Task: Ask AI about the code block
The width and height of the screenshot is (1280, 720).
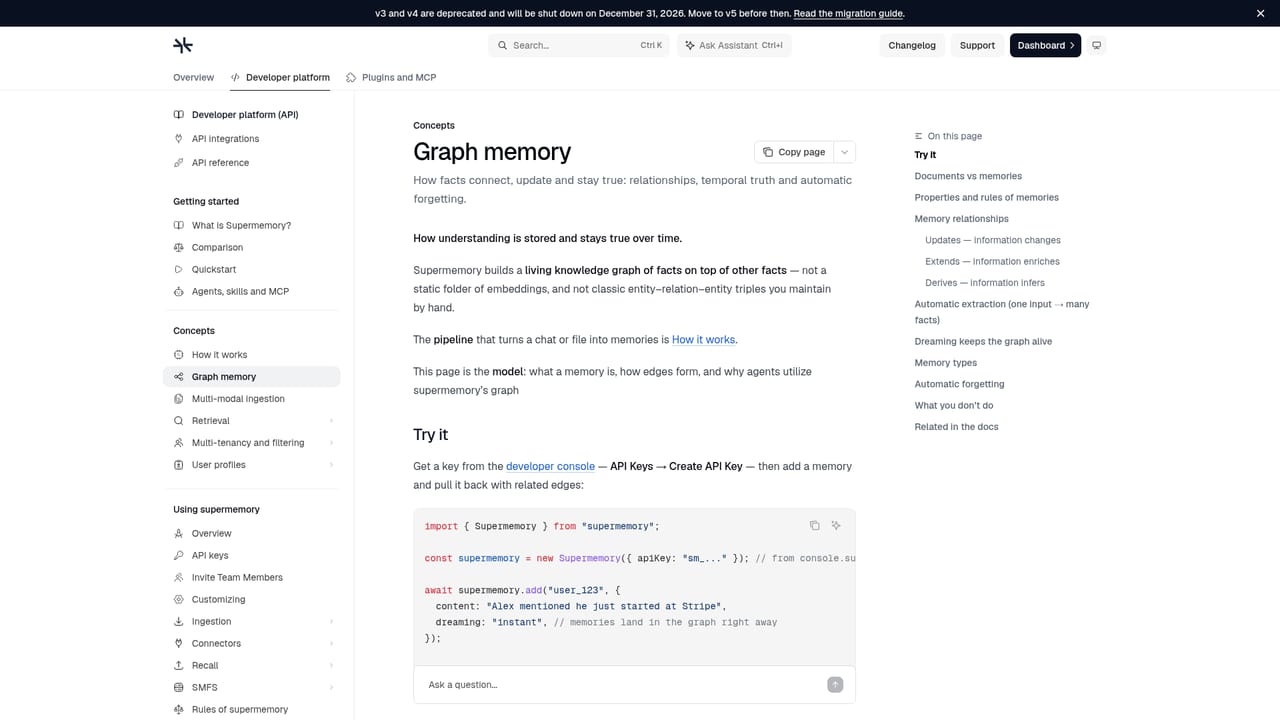Action: pos(836,525)
